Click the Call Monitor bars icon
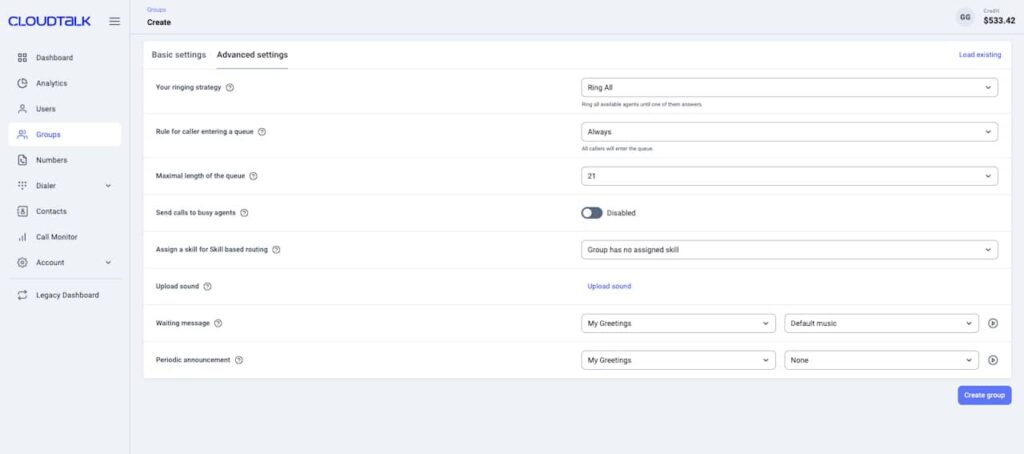 click(22, 237)
